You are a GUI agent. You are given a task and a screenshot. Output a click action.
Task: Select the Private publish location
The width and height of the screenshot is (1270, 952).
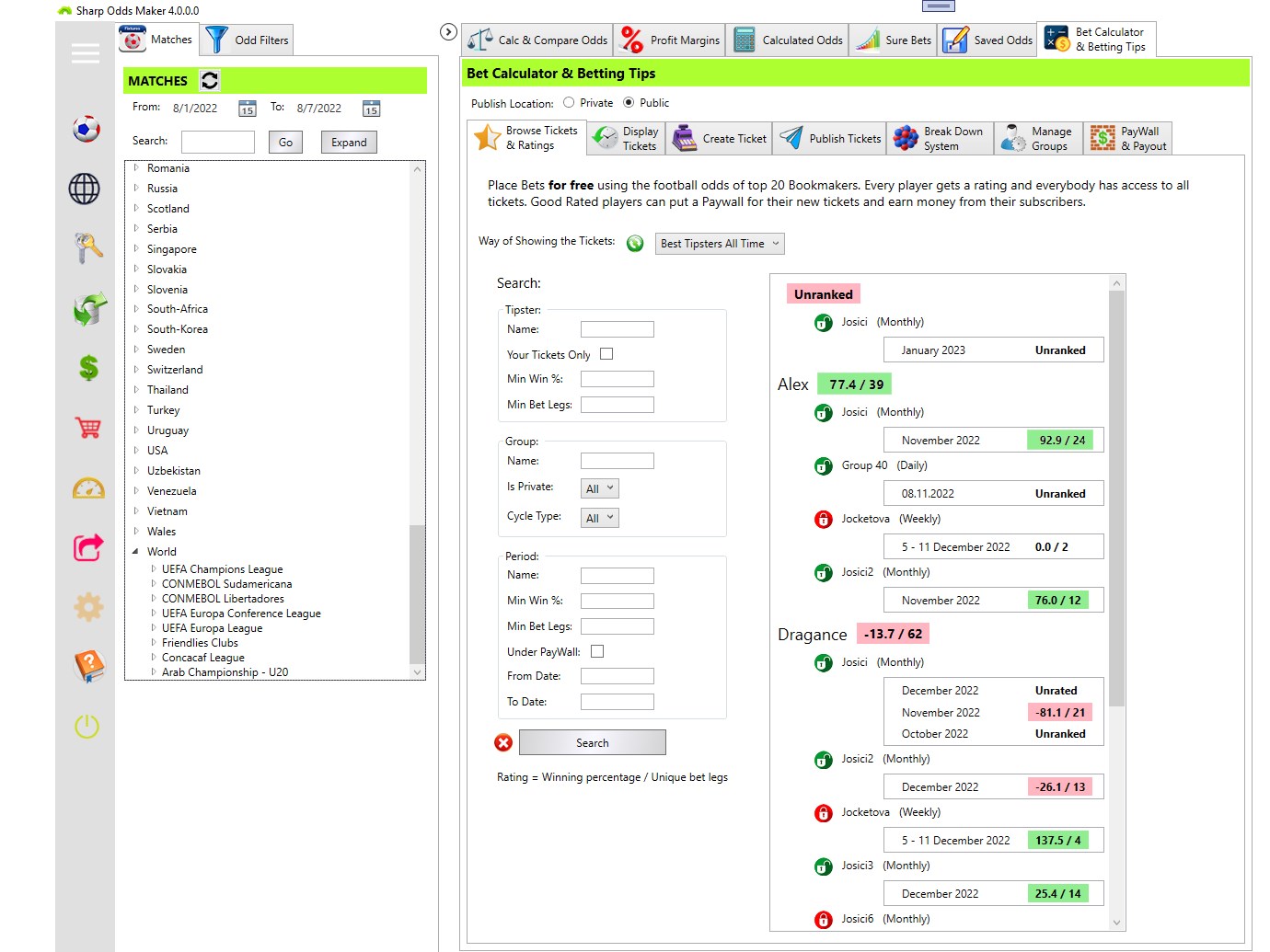point(569,103)
